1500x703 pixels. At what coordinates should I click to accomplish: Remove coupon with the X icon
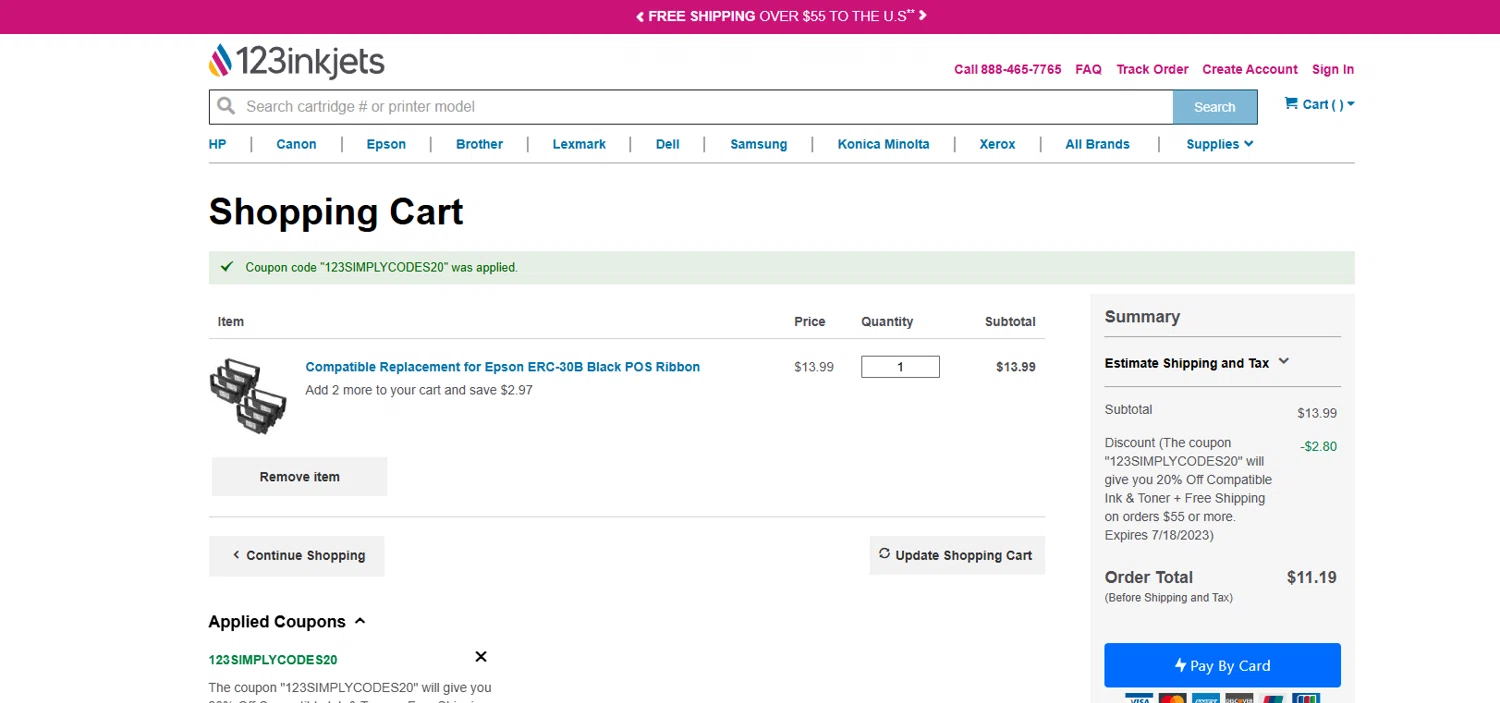click(481, 657)
